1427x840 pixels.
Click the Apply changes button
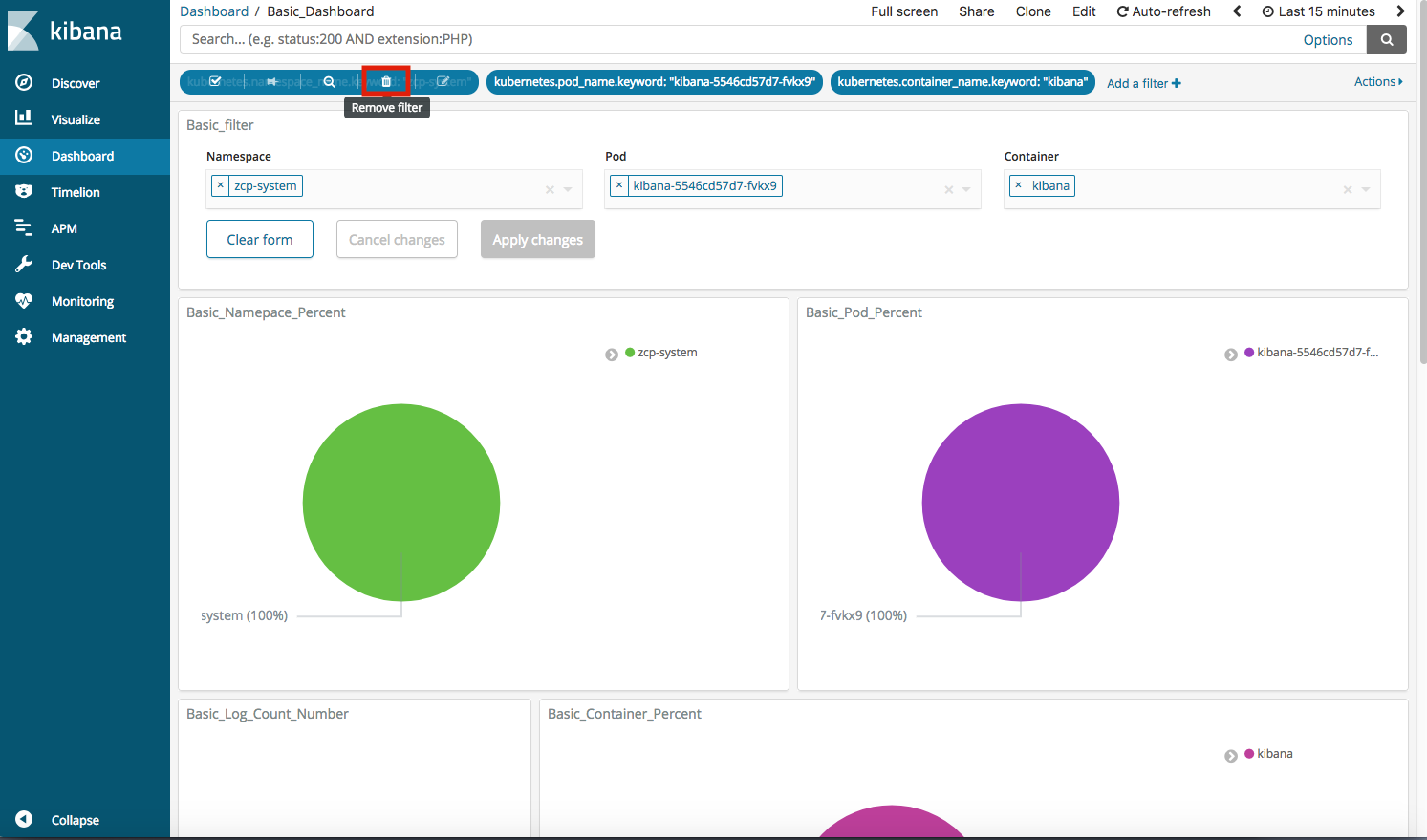[538, 239]
